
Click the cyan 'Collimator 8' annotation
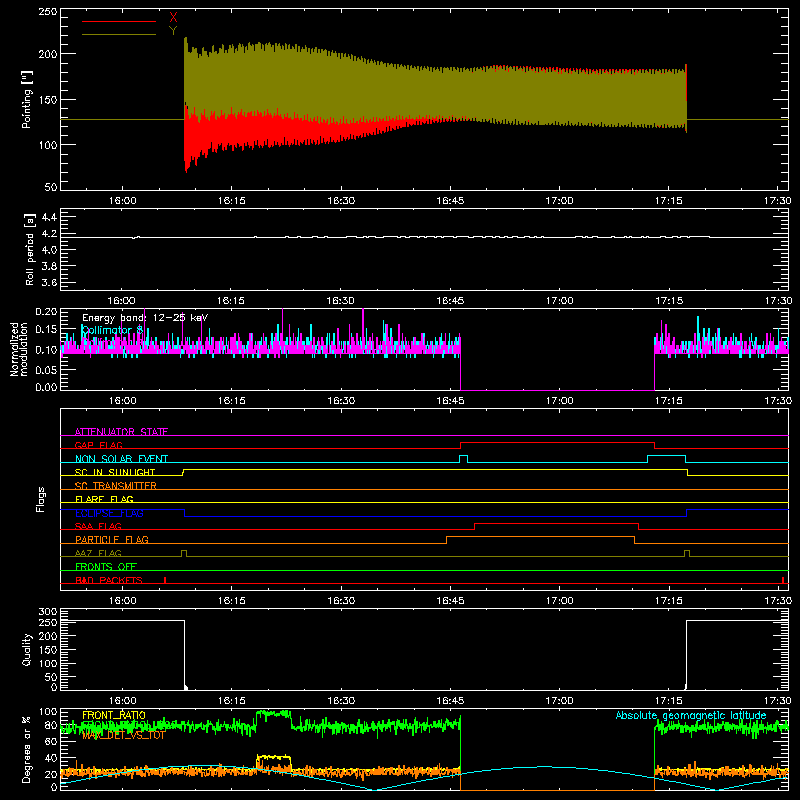[112, 330]
